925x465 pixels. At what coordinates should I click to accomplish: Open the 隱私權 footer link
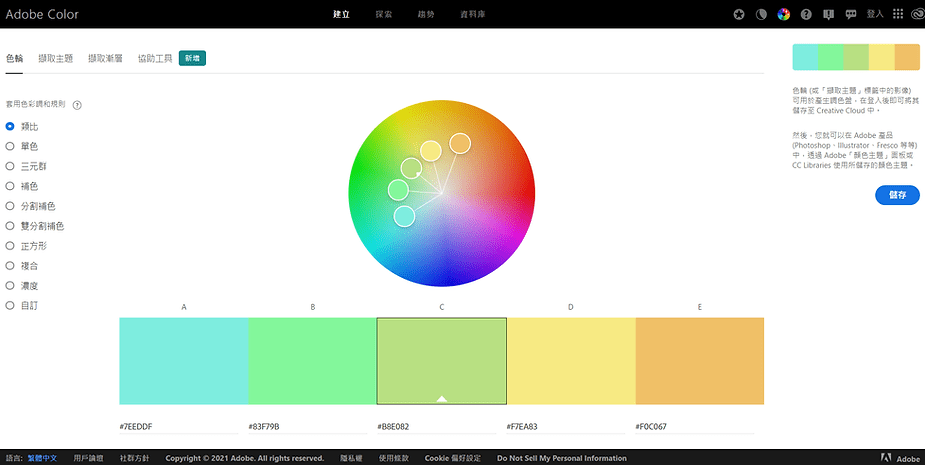pos(351,459)
